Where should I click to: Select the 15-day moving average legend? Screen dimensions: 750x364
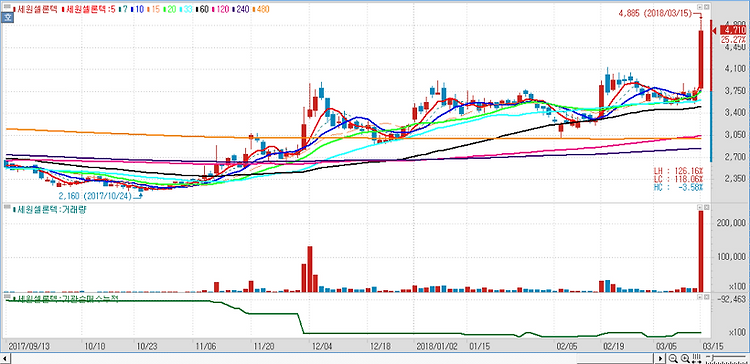(x=155, y=9)
